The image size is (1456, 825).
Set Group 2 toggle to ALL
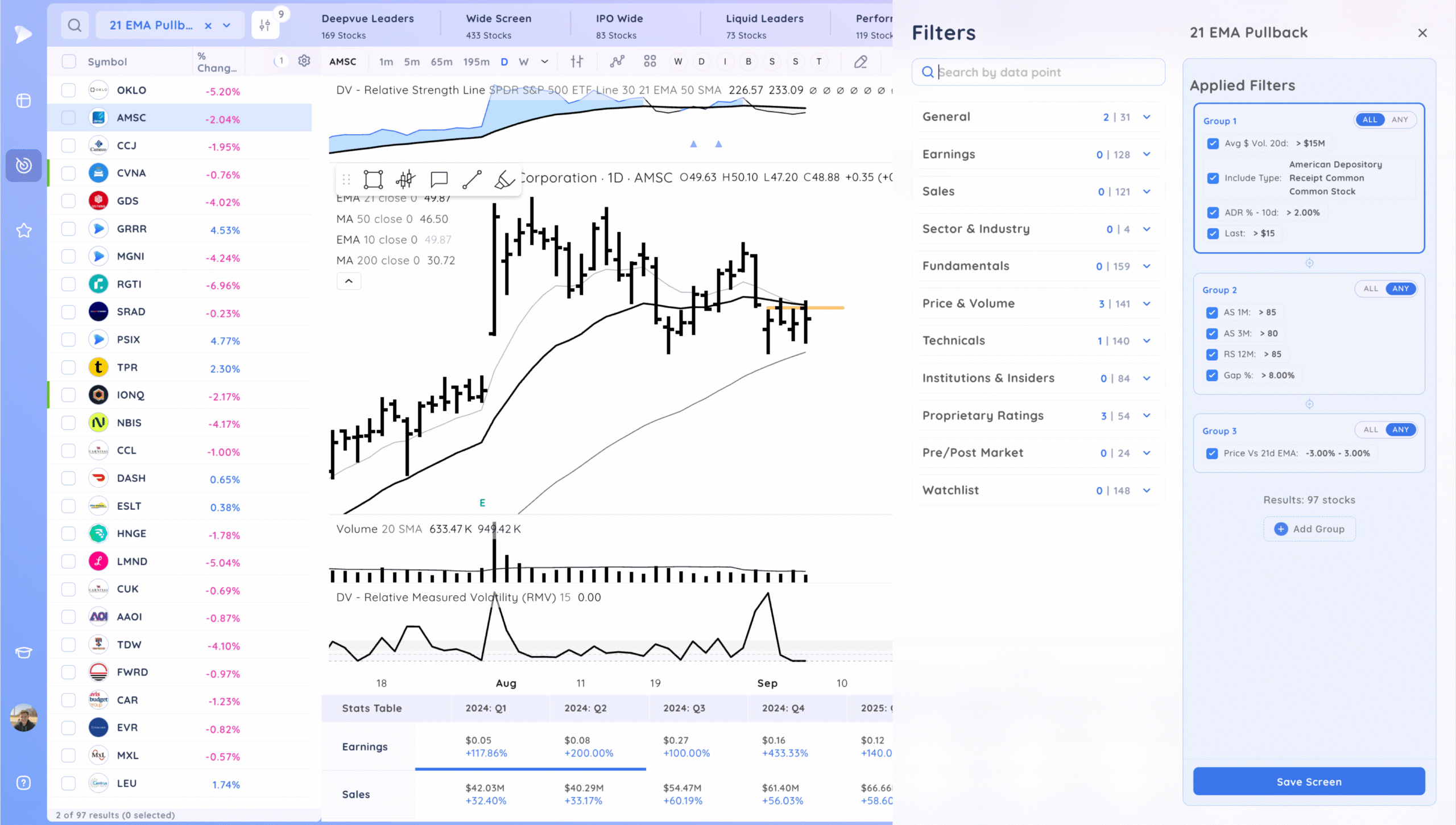pyautogui.click(x=1371, y=288)
